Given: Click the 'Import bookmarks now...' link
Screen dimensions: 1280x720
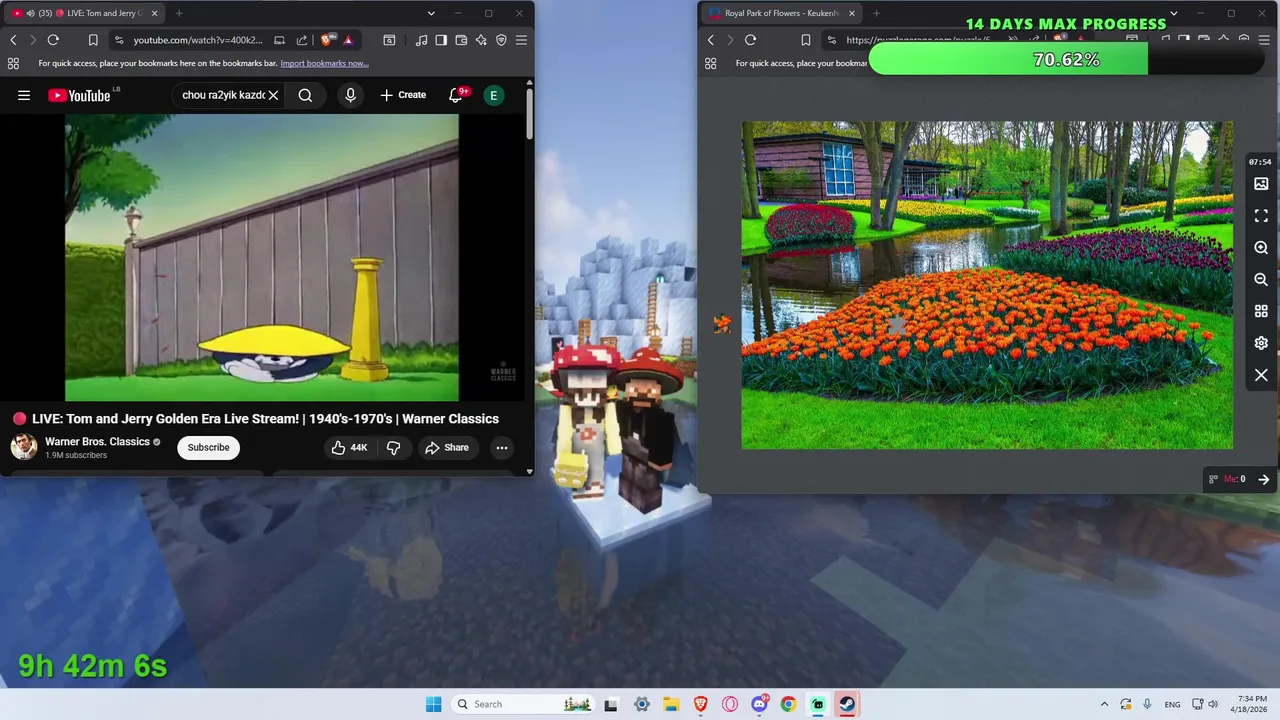Looking at the screenshot, I should coord(324,63).
